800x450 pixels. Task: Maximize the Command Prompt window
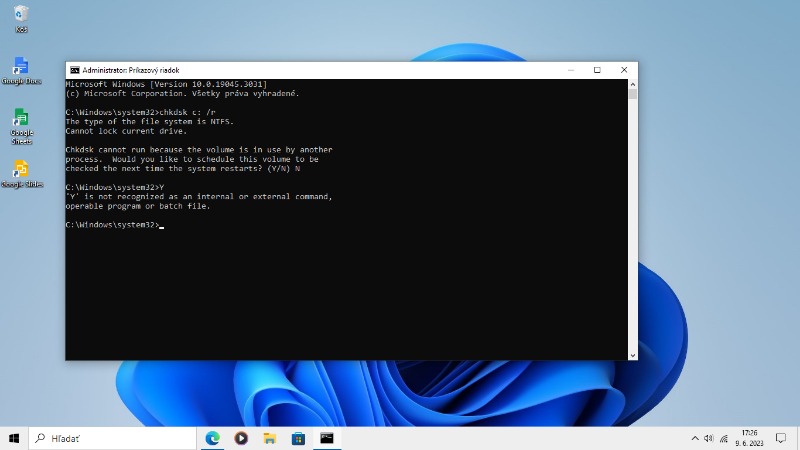pos(597,70)
